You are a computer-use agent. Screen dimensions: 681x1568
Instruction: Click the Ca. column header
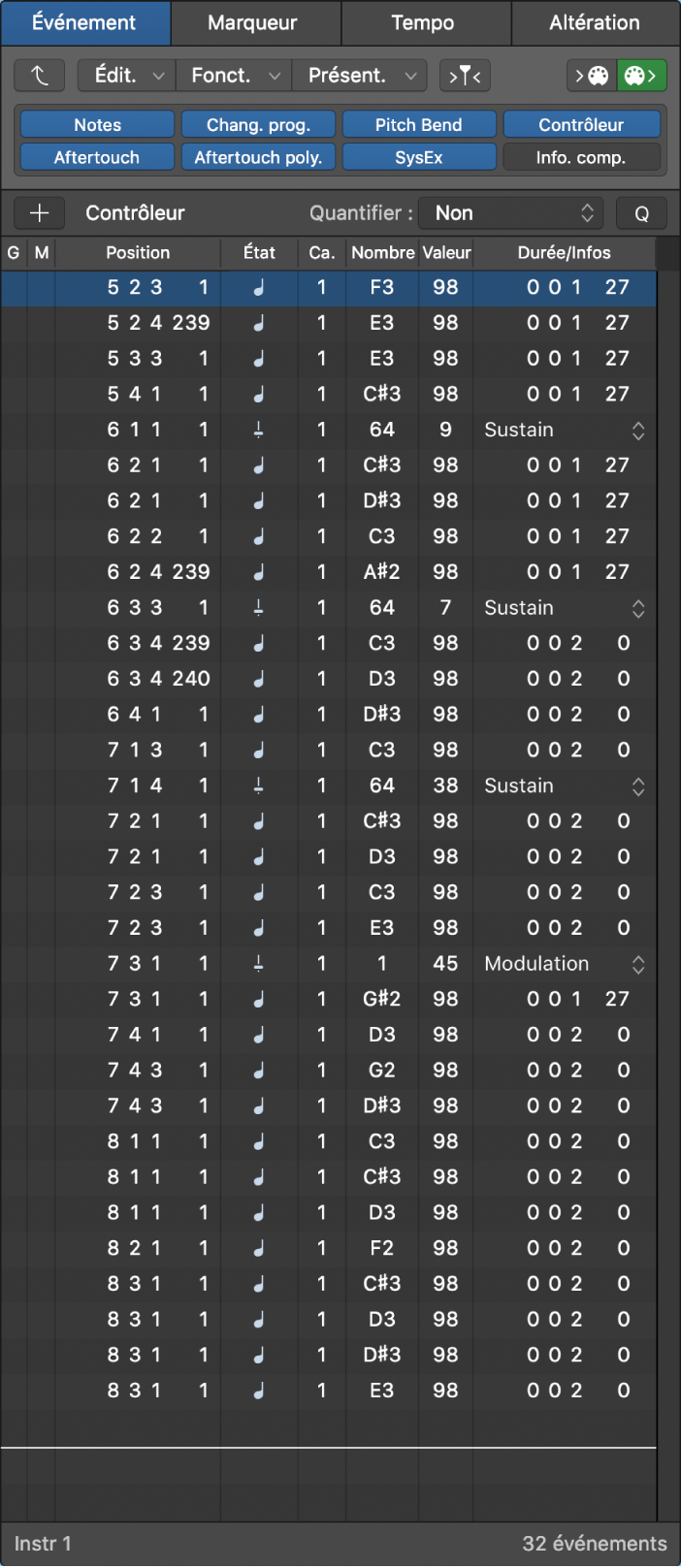click(322, 253)
